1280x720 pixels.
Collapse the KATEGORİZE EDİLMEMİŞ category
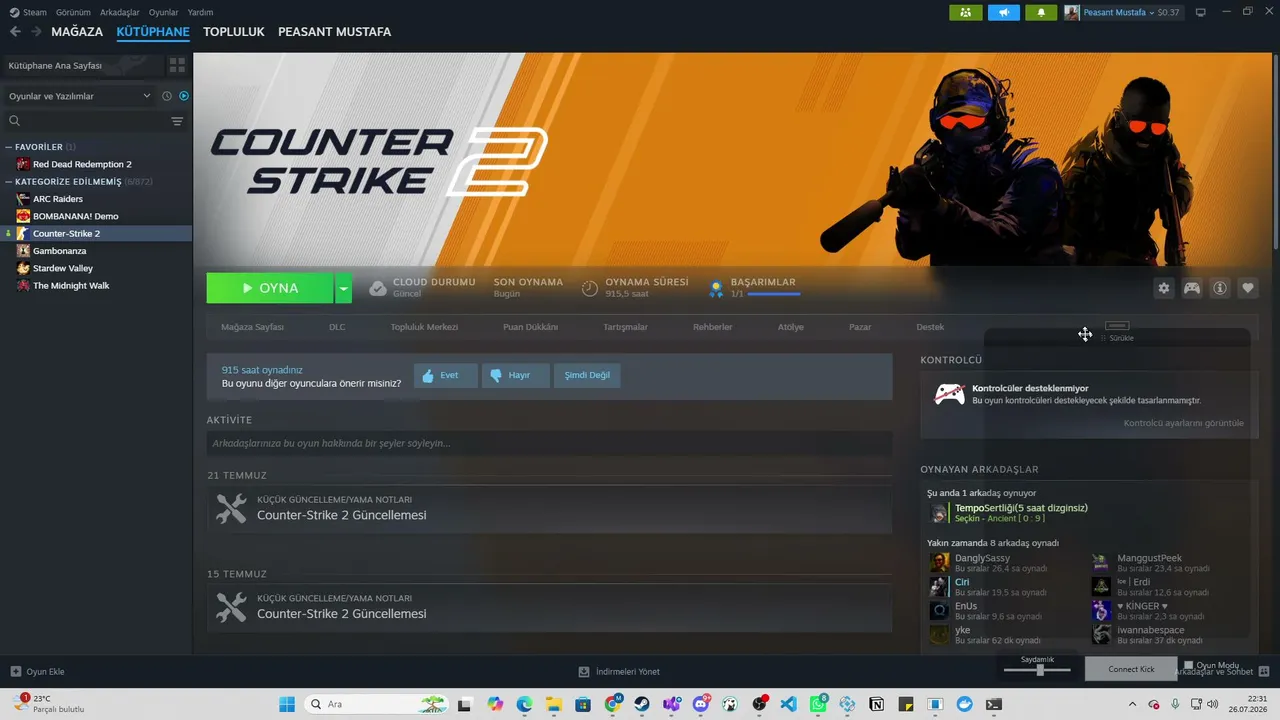9,182
